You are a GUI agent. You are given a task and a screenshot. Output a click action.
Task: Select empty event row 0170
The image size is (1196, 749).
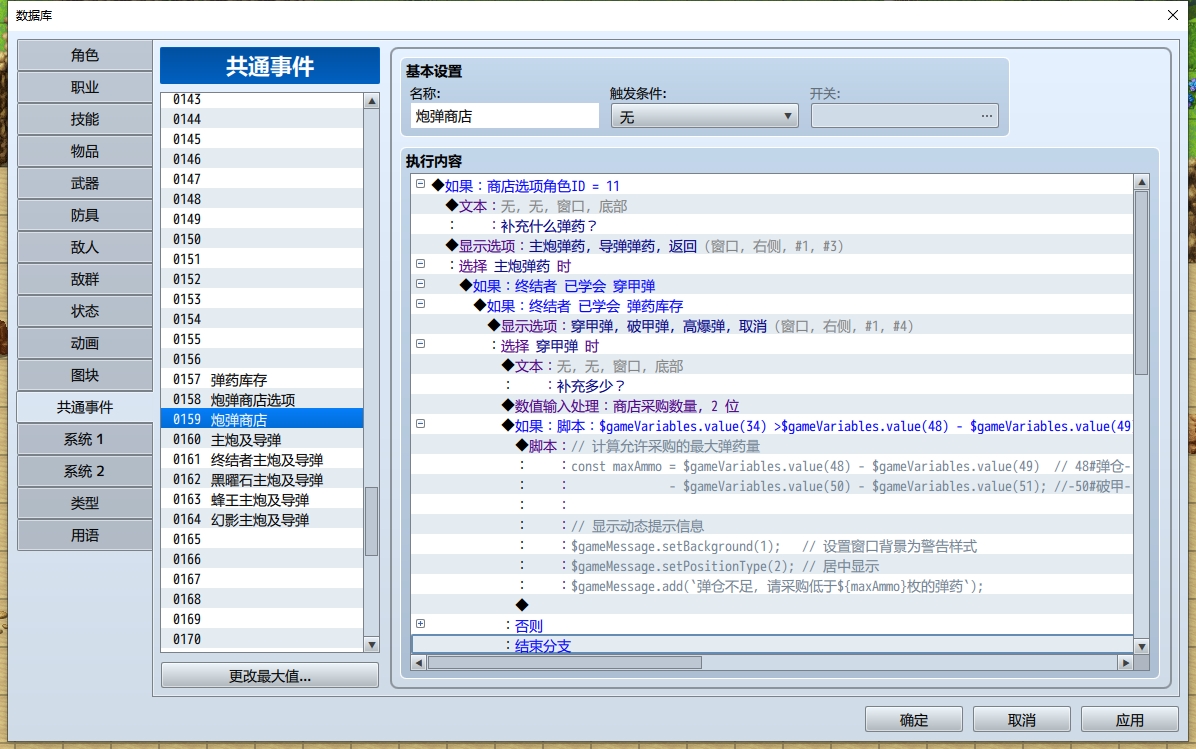tap(262, 640)
